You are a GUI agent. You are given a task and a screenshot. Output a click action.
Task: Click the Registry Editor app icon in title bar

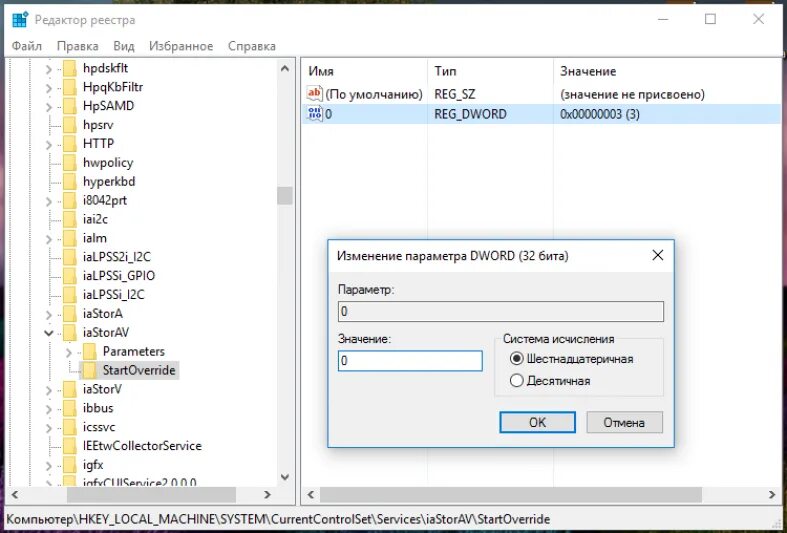(20, 20)
